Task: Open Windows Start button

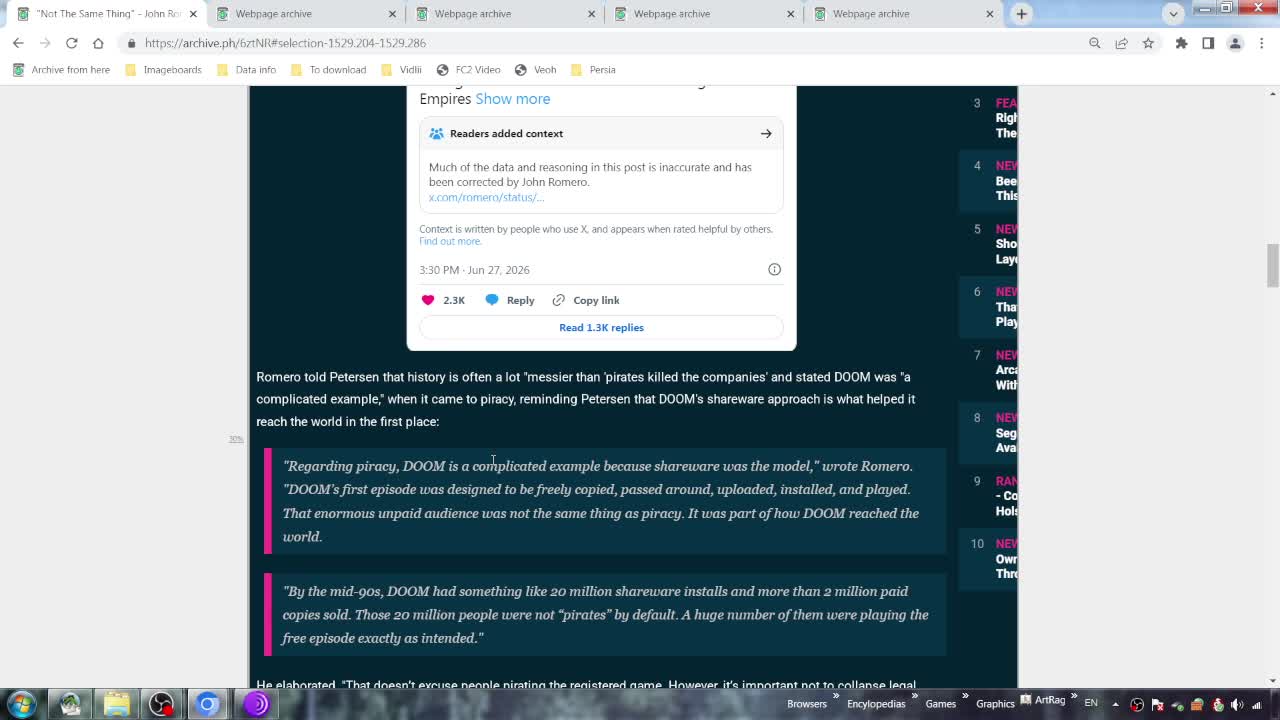Action: coord(21,704)
